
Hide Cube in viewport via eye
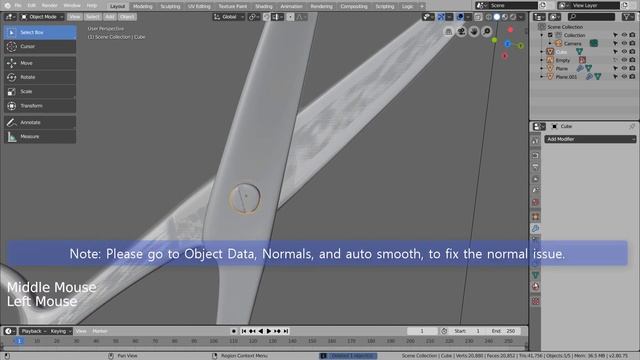[x=624, y=52]
